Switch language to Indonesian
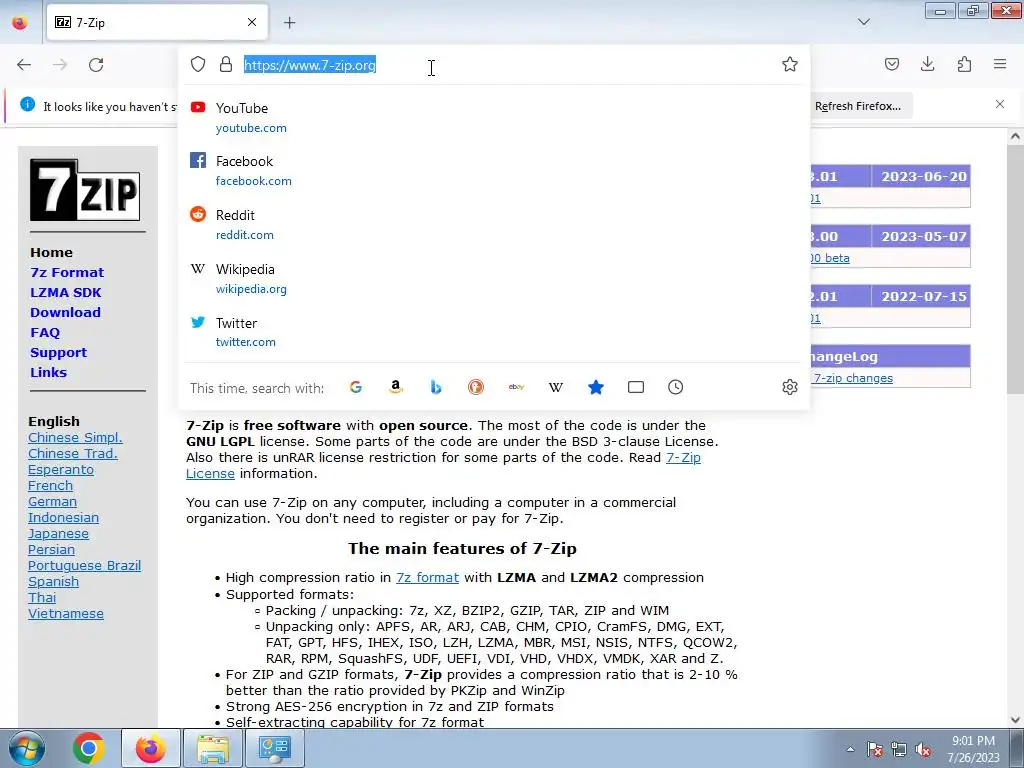The image size is (1024, 768). tap(63, 517)
